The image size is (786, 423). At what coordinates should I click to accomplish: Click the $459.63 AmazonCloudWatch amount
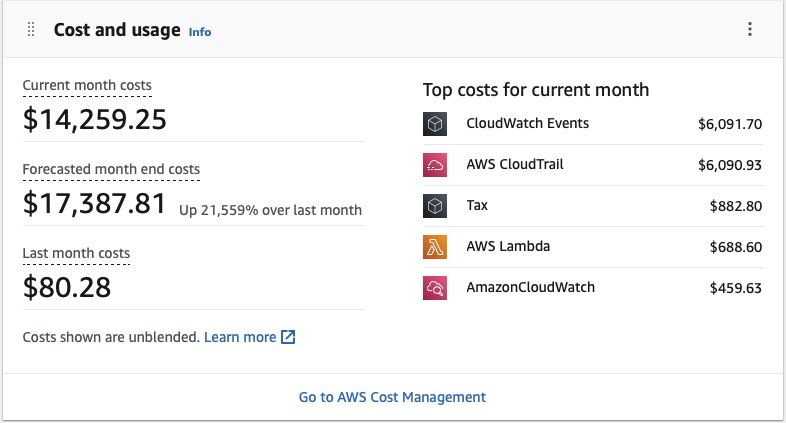tap(736, 288)
